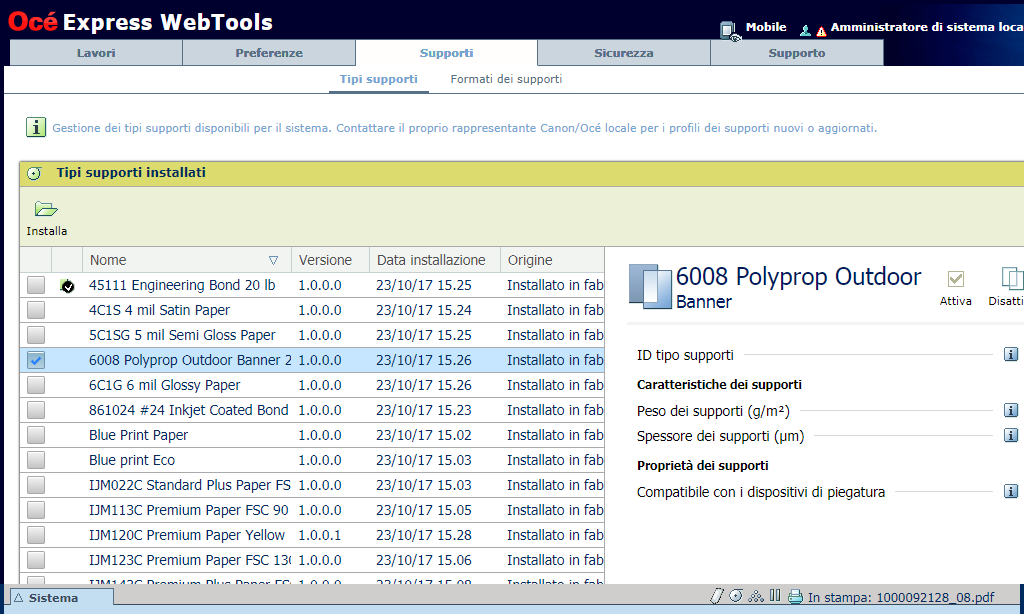Image resolution: width=1024 pixels, height=614 pixels.
Task: Click the Caratteristiche dei supporti heading
Action: (719, 385)
